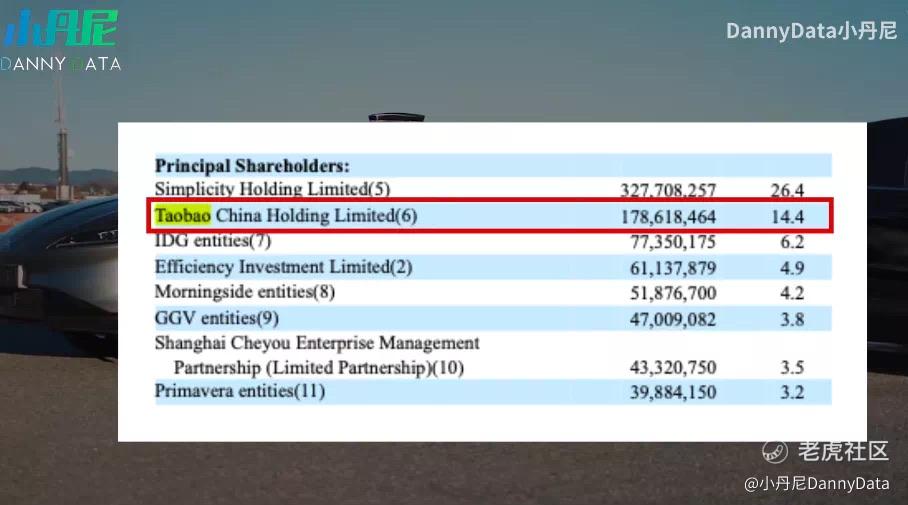
Task: Click Shanghai Cheyou Enterprise Management text
Action: 317,343
